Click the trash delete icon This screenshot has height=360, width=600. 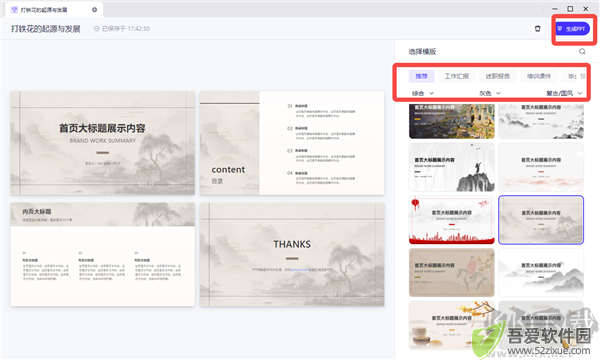(538, 29)
